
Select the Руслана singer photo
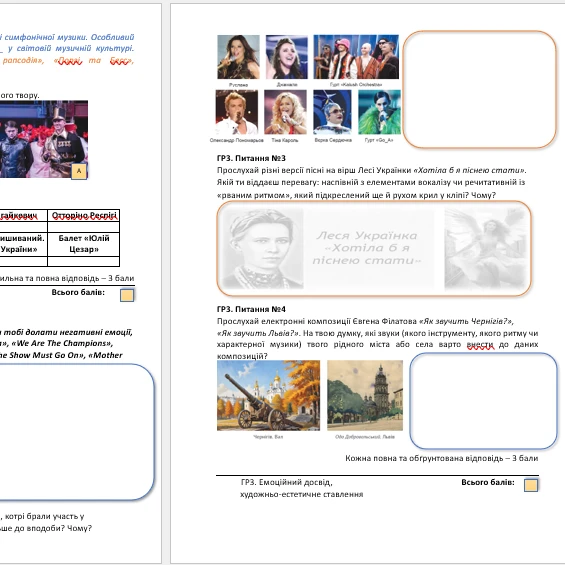[238, 57]
